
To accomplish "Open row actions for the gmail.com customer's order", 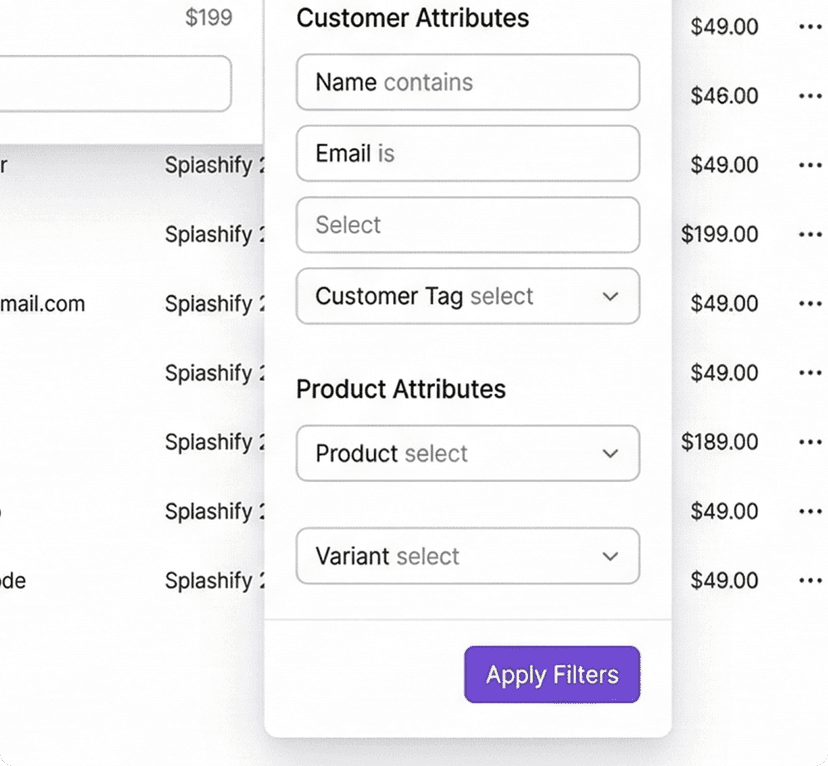I will click(x=811, y=303).
